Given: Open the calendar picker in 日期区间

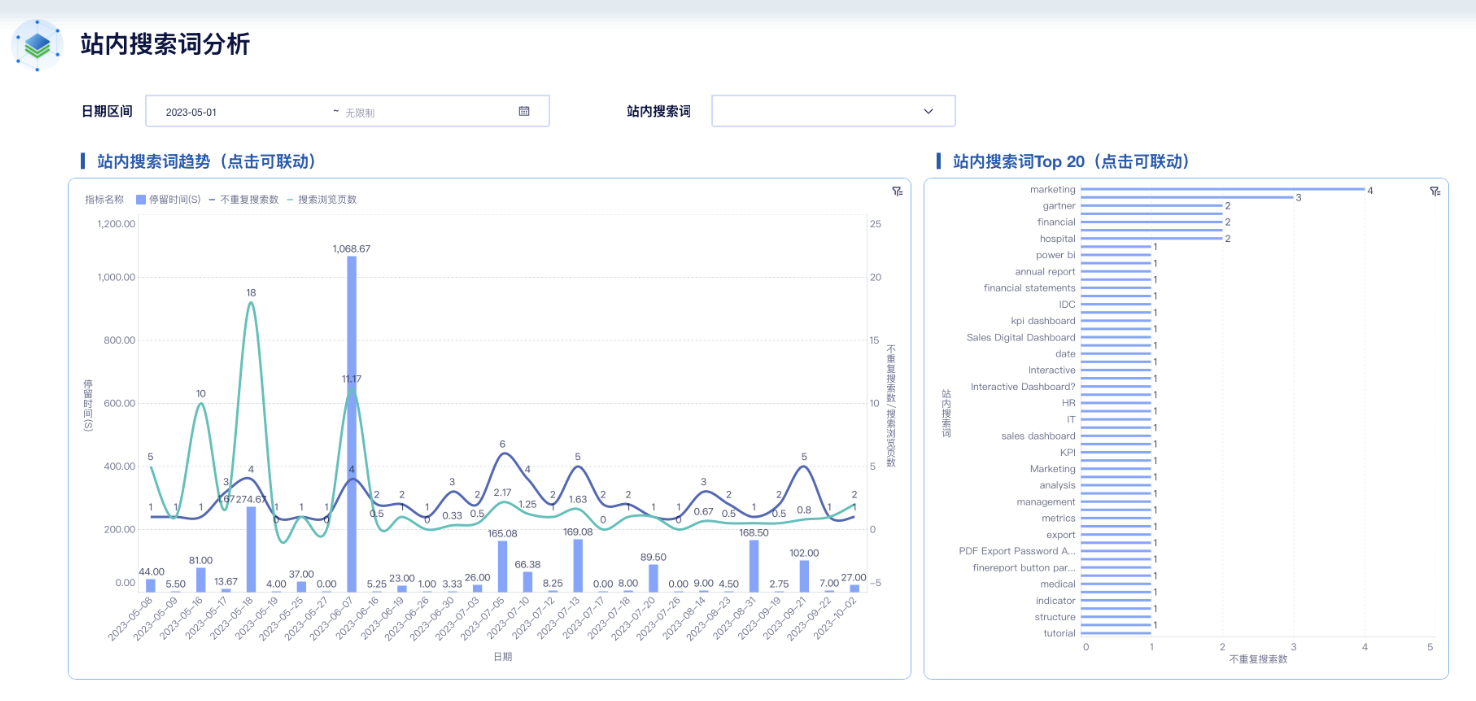Looking at the screenshot, I should click(524, 111).
